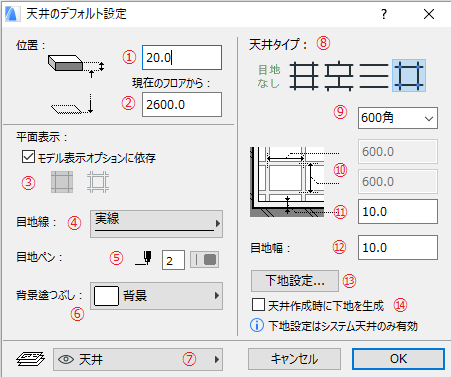The width and height of the screenshot is (451, 377).
Task: Toggle the eye icon on 天井 layer
Action: (66, 359)
